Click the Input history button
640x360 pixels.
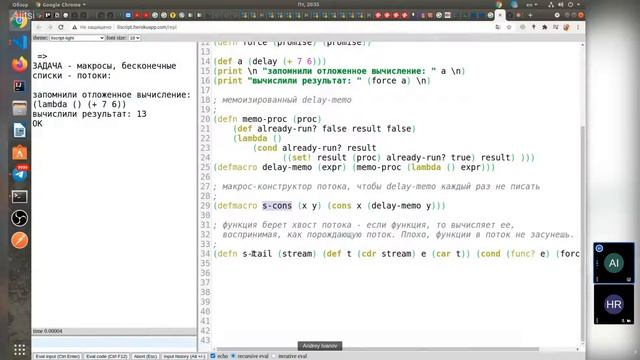point(184,356)
